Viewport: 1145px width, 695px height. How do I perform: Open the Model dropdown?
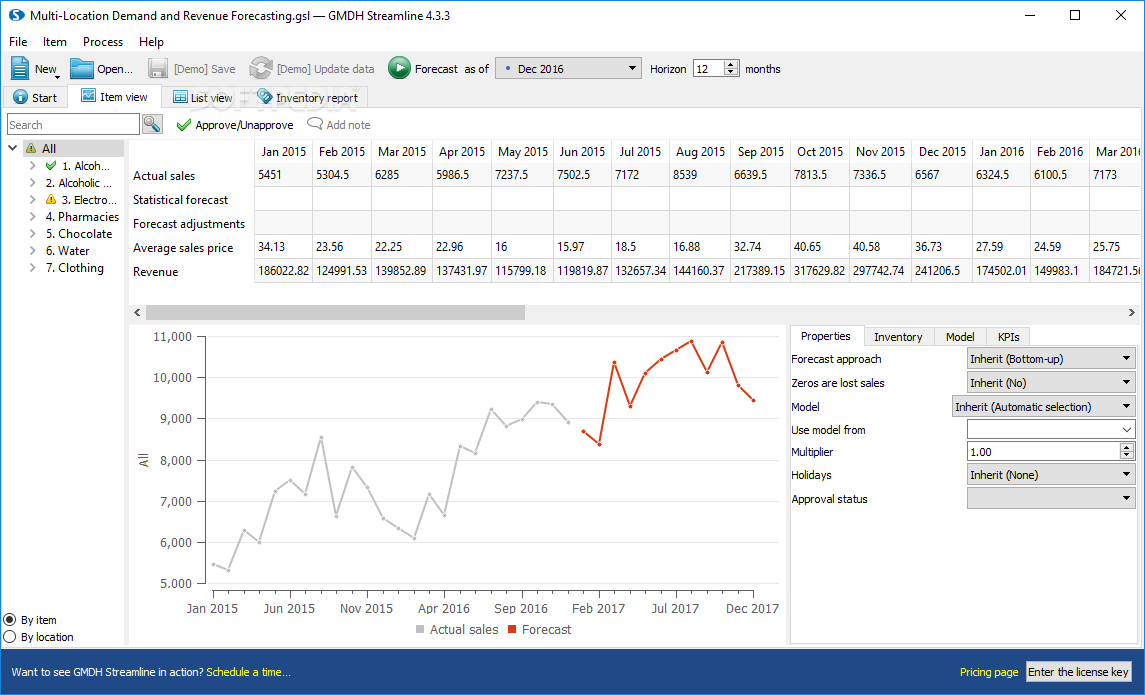pyautogui.click(x=1043, y=407)
